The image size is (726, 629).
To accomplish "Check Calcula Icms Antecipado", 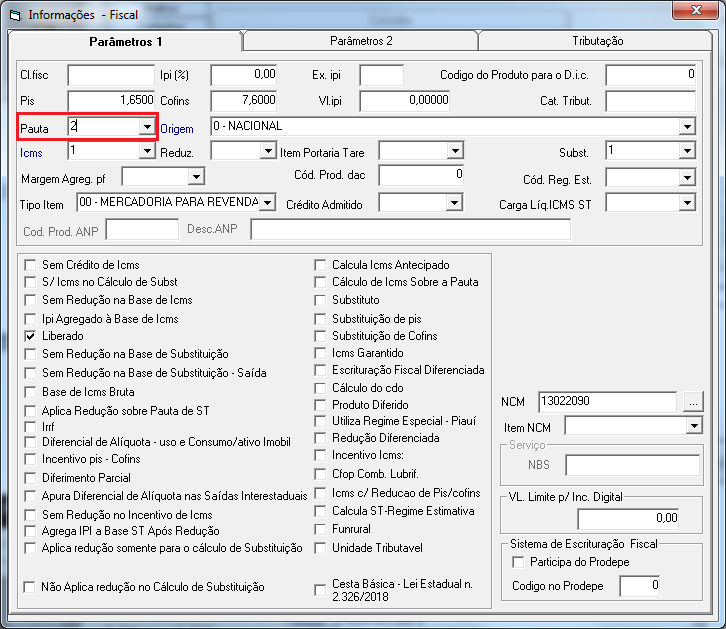I will coord(320,265).
